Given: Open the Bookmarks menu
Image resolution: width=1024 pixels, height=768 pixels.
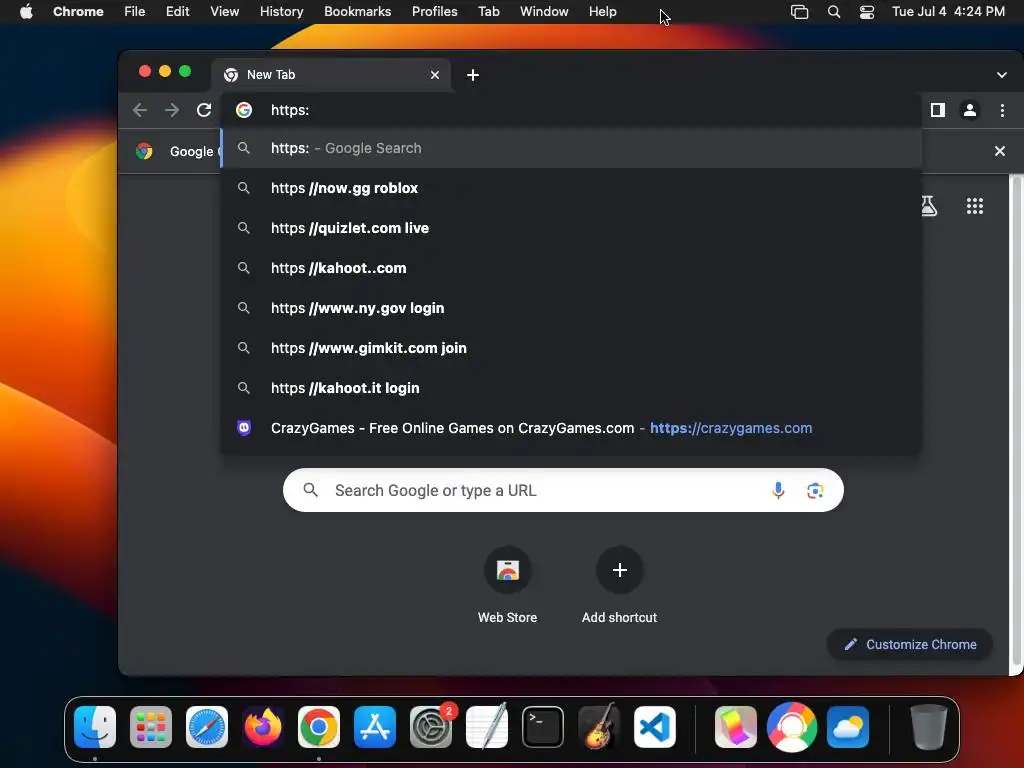Looking at the screenshot, I should pyautogui.click(x=357, y=12).
